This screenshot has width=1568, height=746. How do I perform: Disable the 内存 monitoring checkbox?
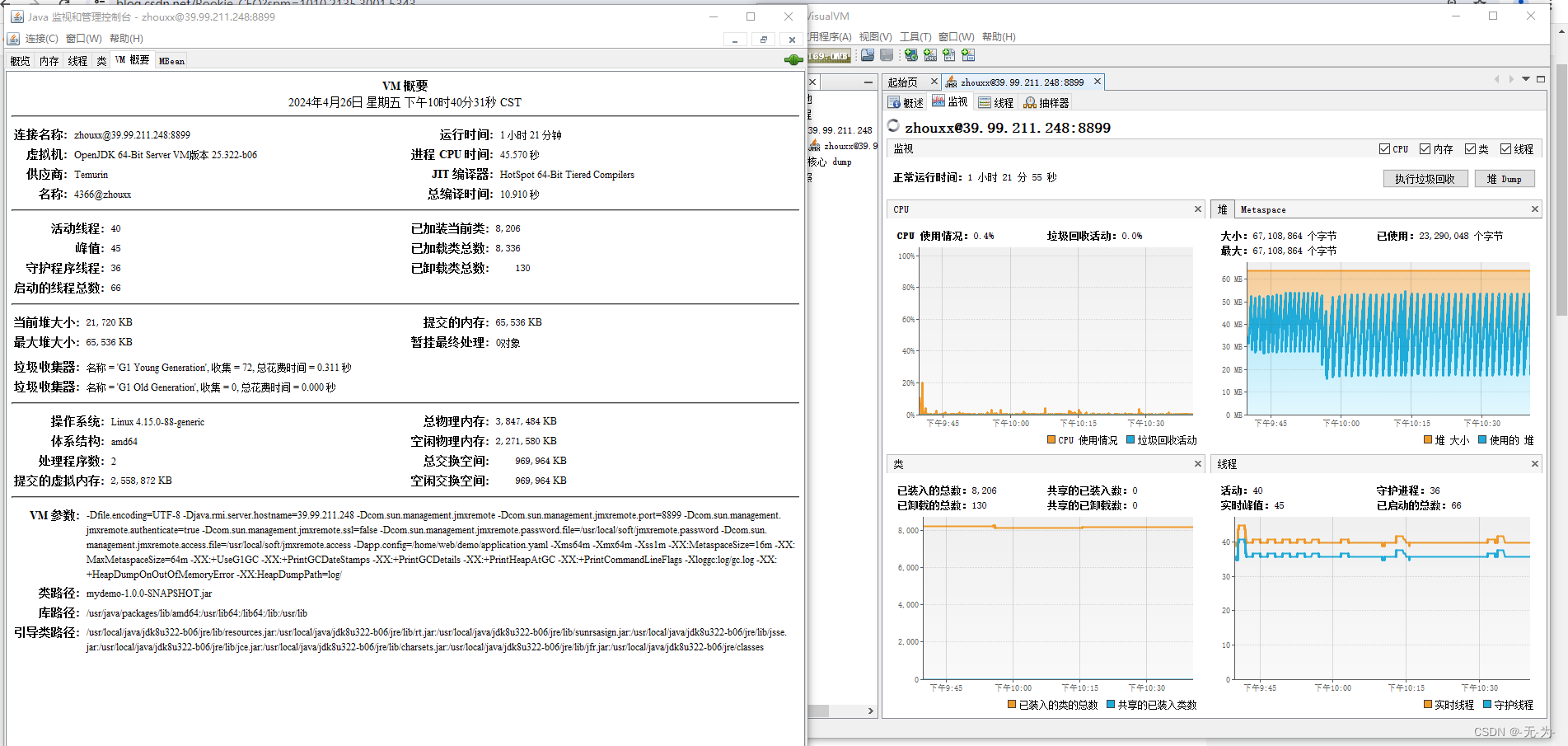click(1425, 148)
